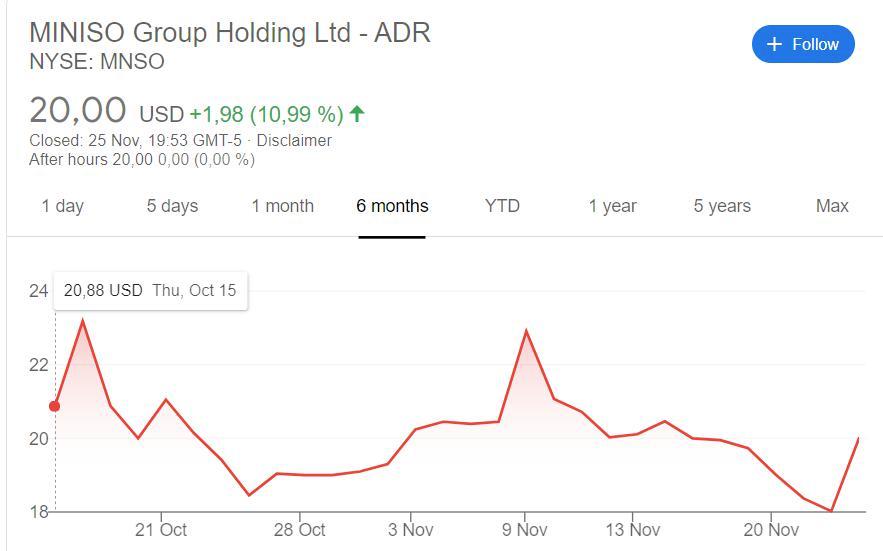Click the plus icon in Follow button
883x551 pixels.
click(773, 45)
